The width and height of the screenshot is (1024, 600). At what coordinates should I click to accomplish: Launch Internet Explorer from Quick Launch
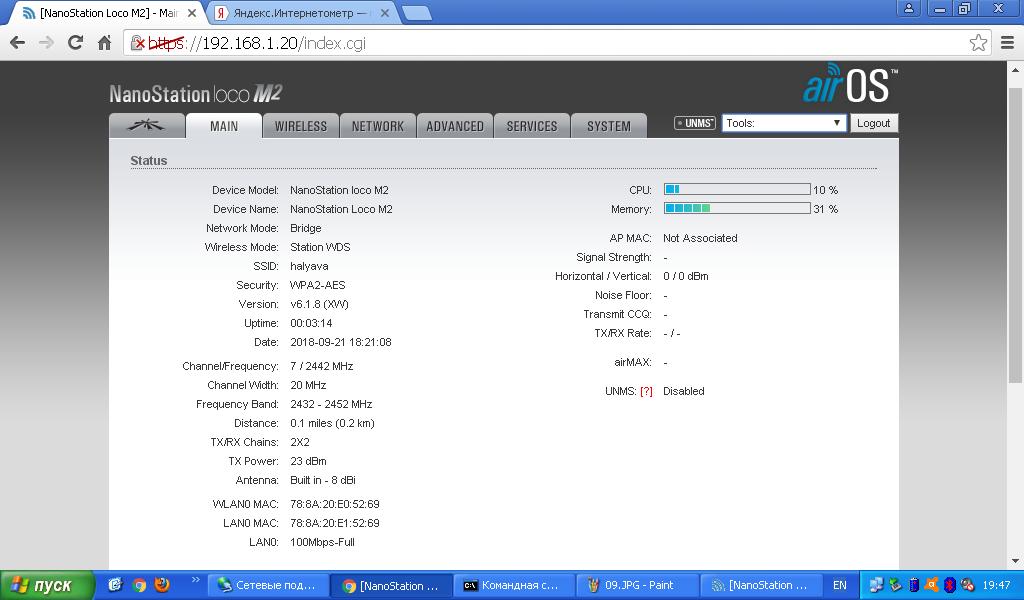tap(116, 585)
